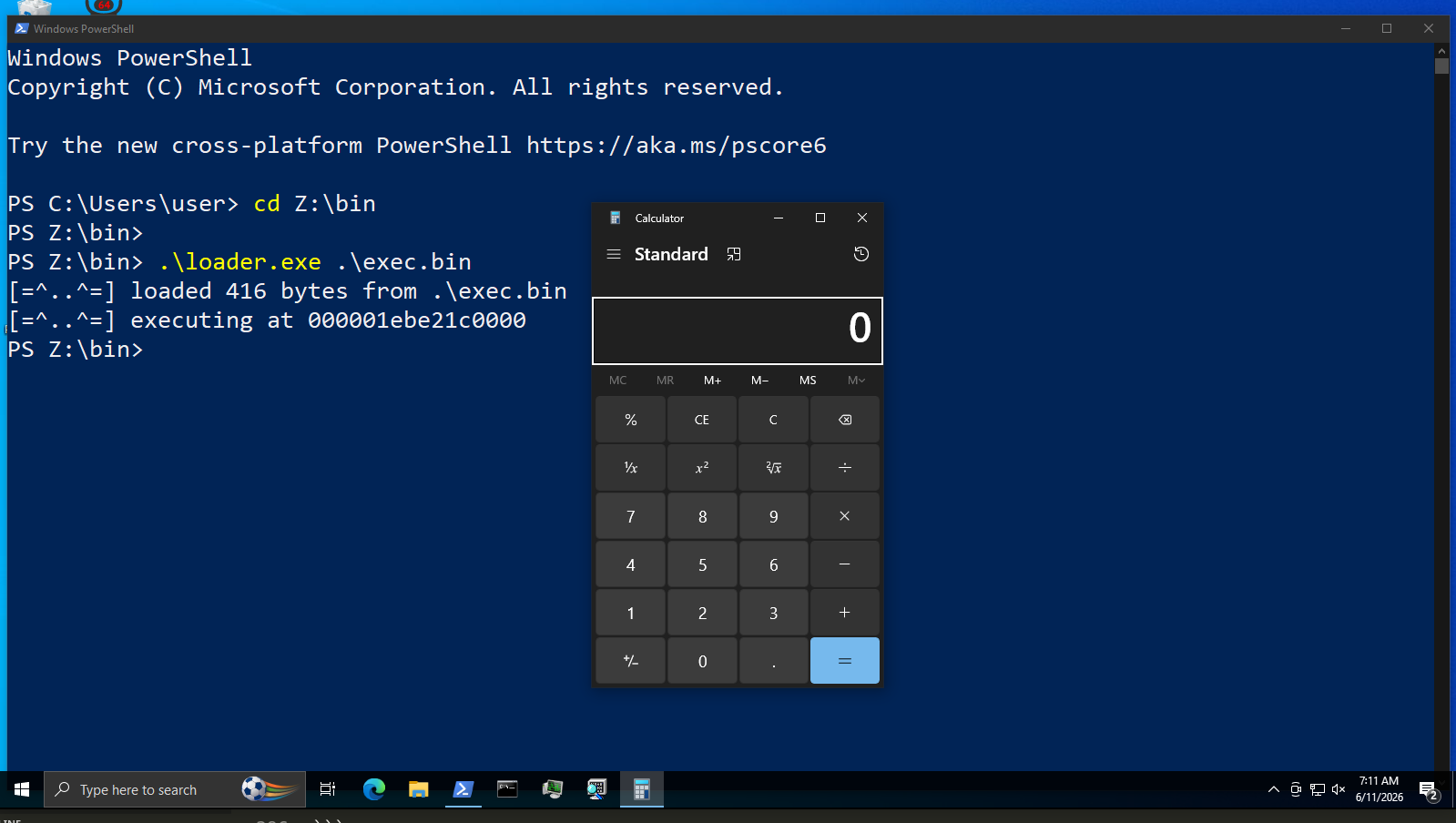The height and width of the screenshot is (823, 1456).
Task: Click the M+ memory add button
Action: point(713,381)
